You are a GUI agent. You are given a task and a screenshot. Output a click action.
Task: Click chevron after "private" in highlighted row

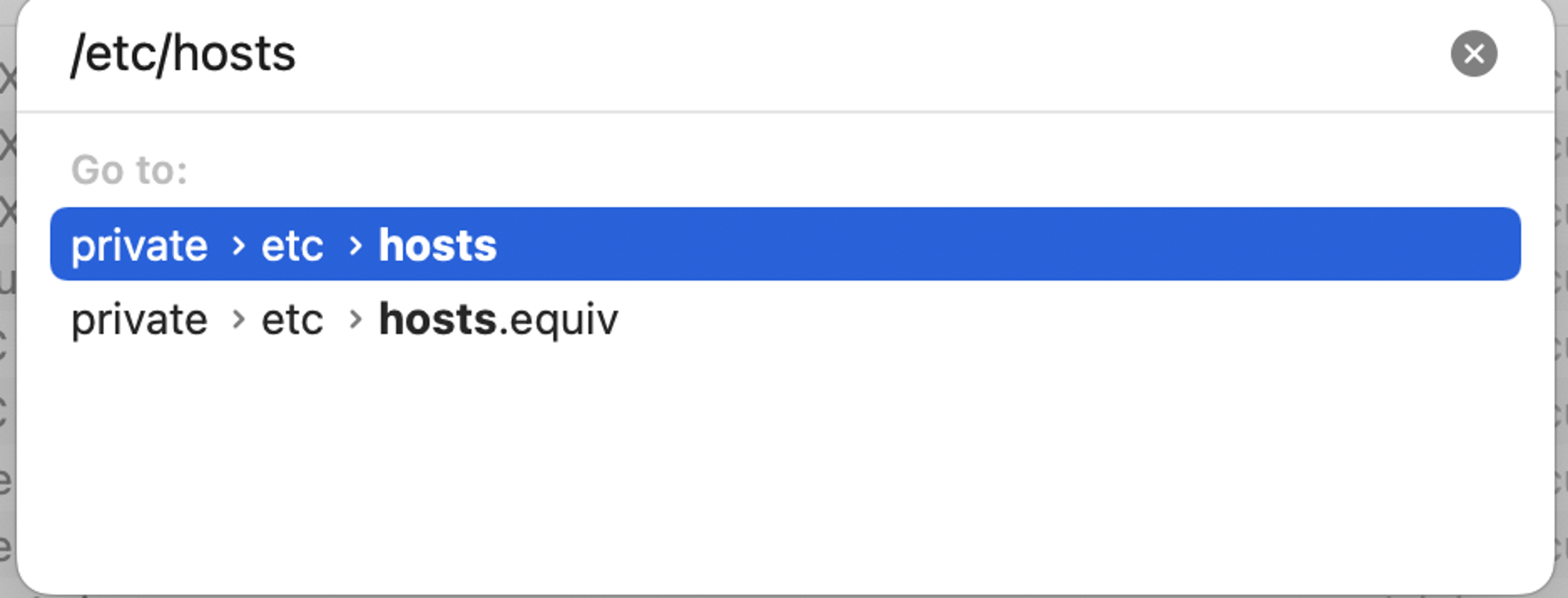[x=238, y=246]
